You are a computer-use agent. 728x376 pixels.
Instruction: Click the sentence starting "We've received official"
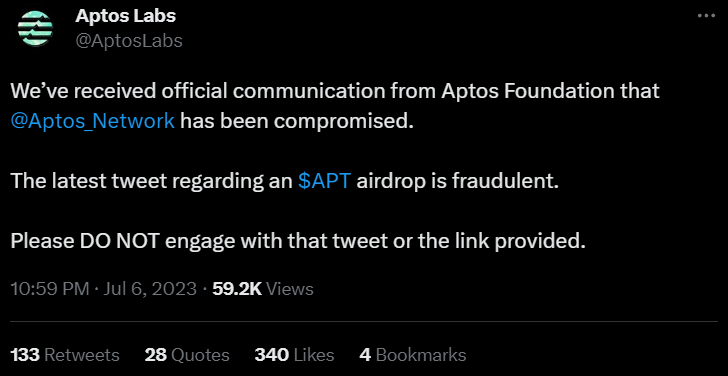[335, 106]
